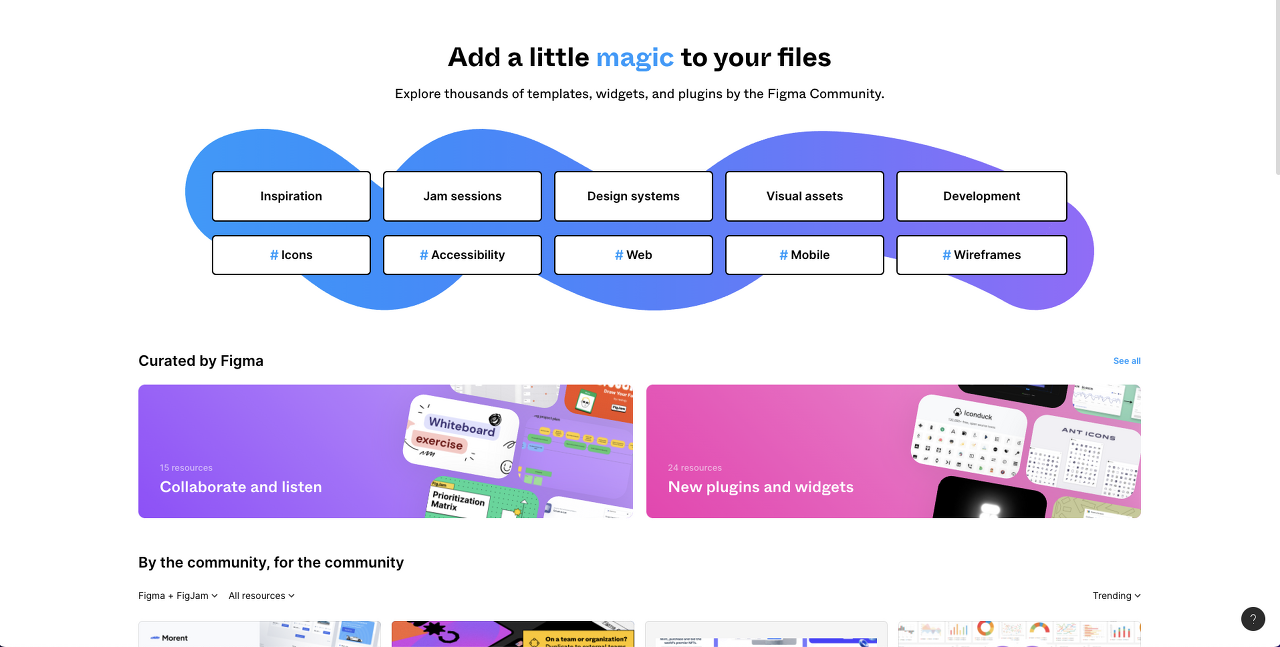
Task: Open the Morent community file thumbnail
Action: [259, 634]
